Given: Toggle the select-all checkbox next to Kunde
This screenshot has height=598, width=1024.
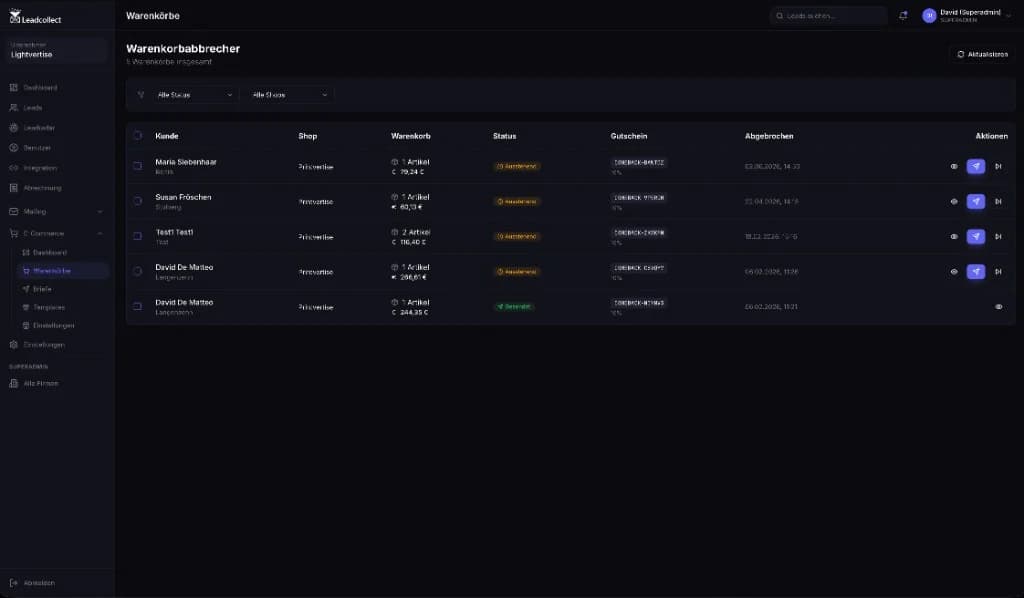Looking at the screenshot, I should coord(137,136).
